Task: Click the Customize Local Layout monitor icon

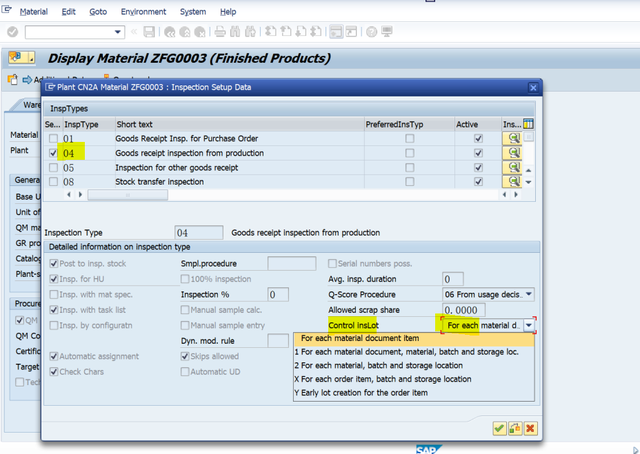Action: [x=387, y=31]
